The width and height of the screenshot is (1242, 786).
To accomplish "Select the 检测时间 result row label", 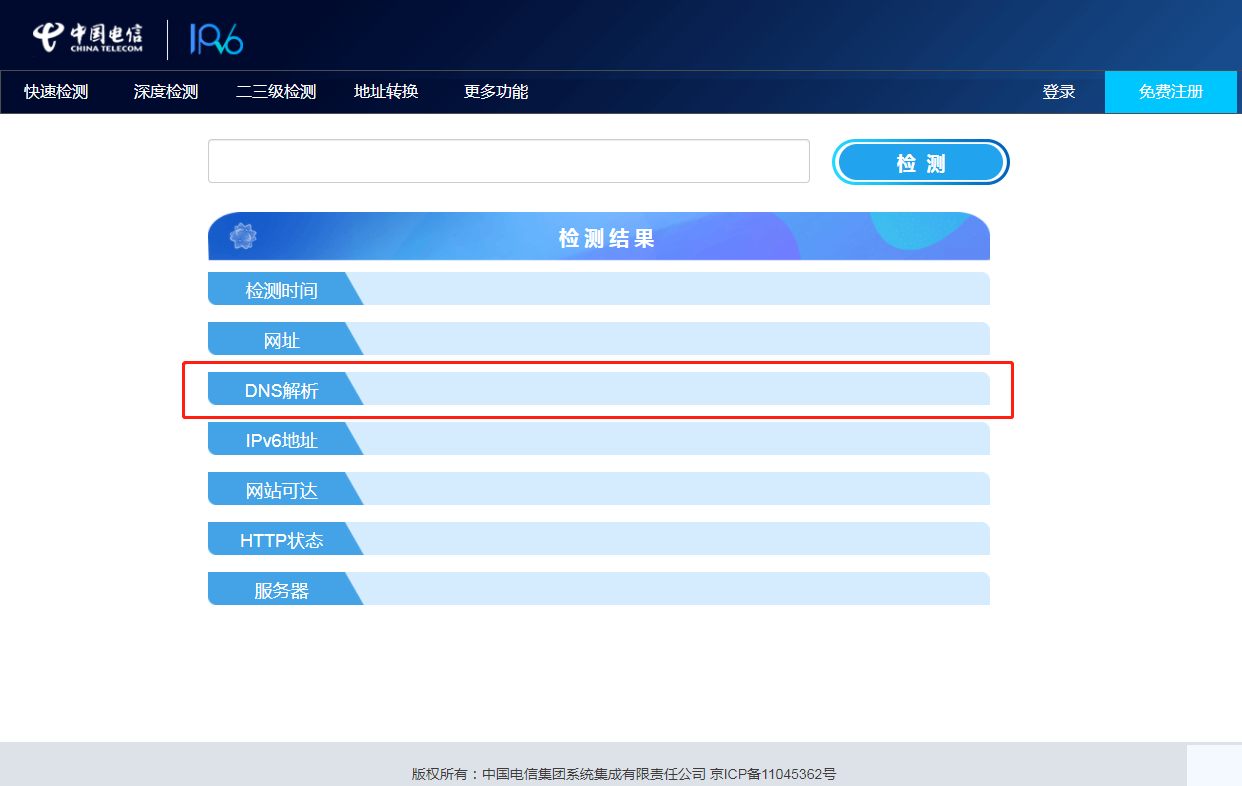I will 281,290.
